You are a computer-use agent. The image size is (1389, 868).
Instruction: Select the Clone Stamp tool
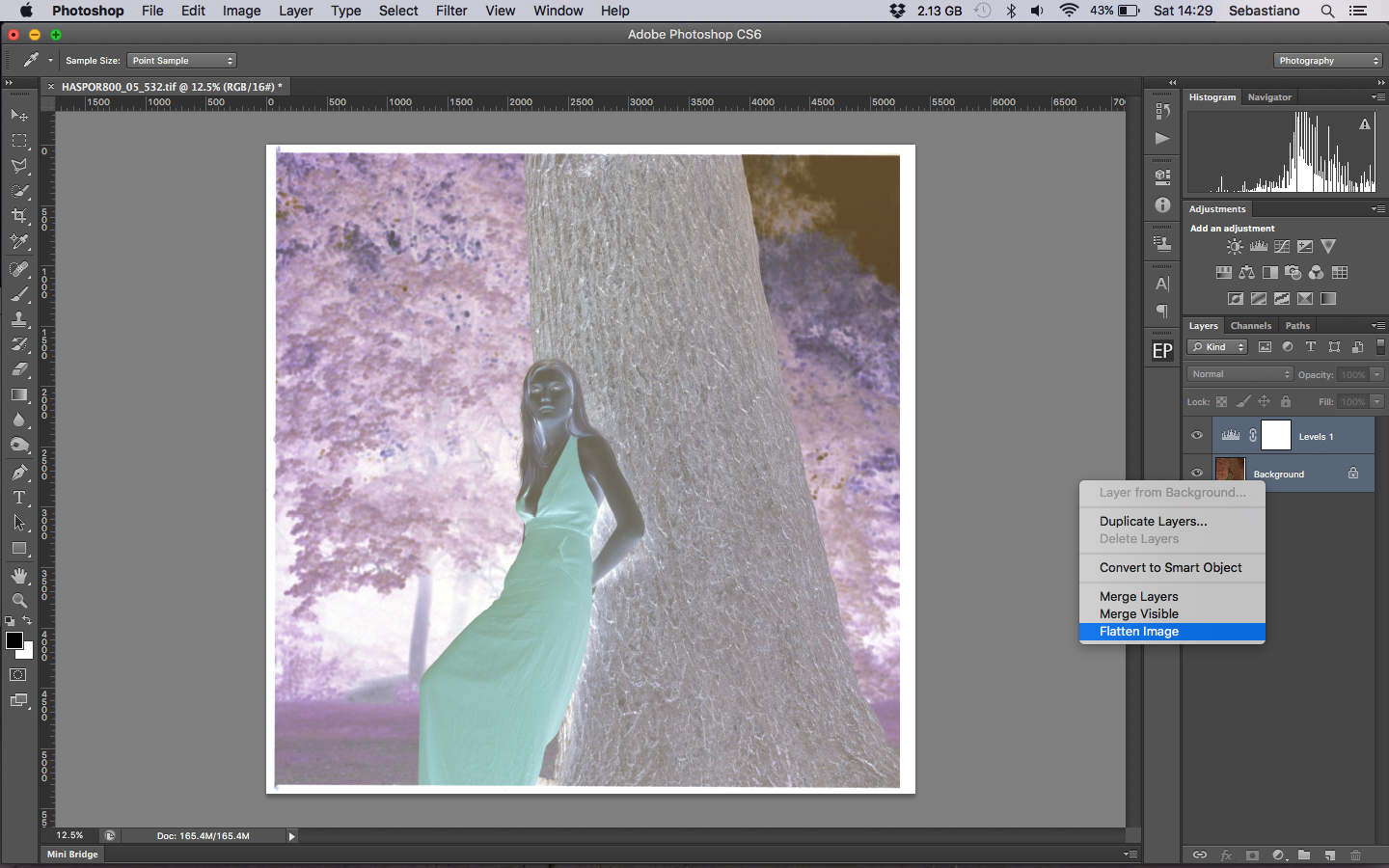tap(19, 319)
